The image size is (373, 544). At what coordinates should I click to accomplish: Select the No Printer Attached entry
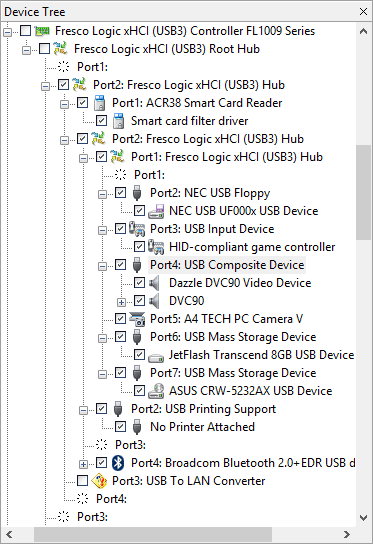[x=202, y=427]
